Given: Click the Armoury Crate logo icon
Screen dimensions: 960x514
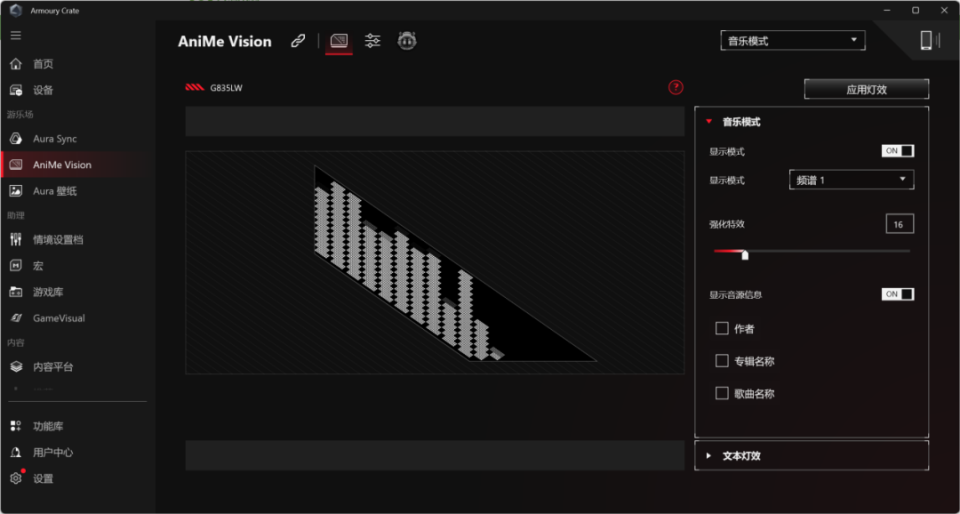Looking at the screenshot, I should click(16, 10).
